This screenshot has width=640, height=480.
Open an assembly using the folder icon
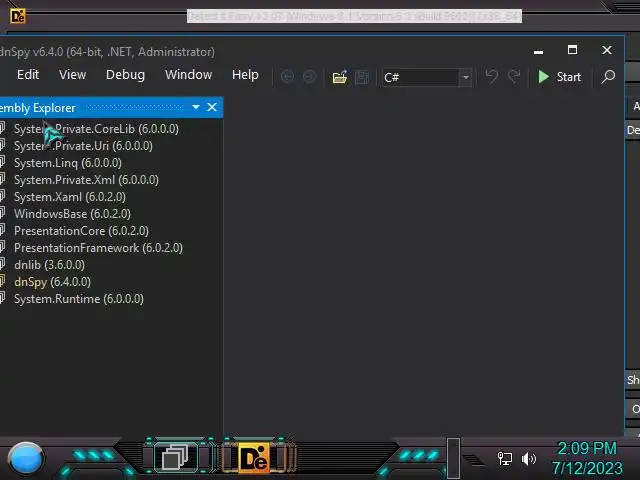click(x=340, y=77)
